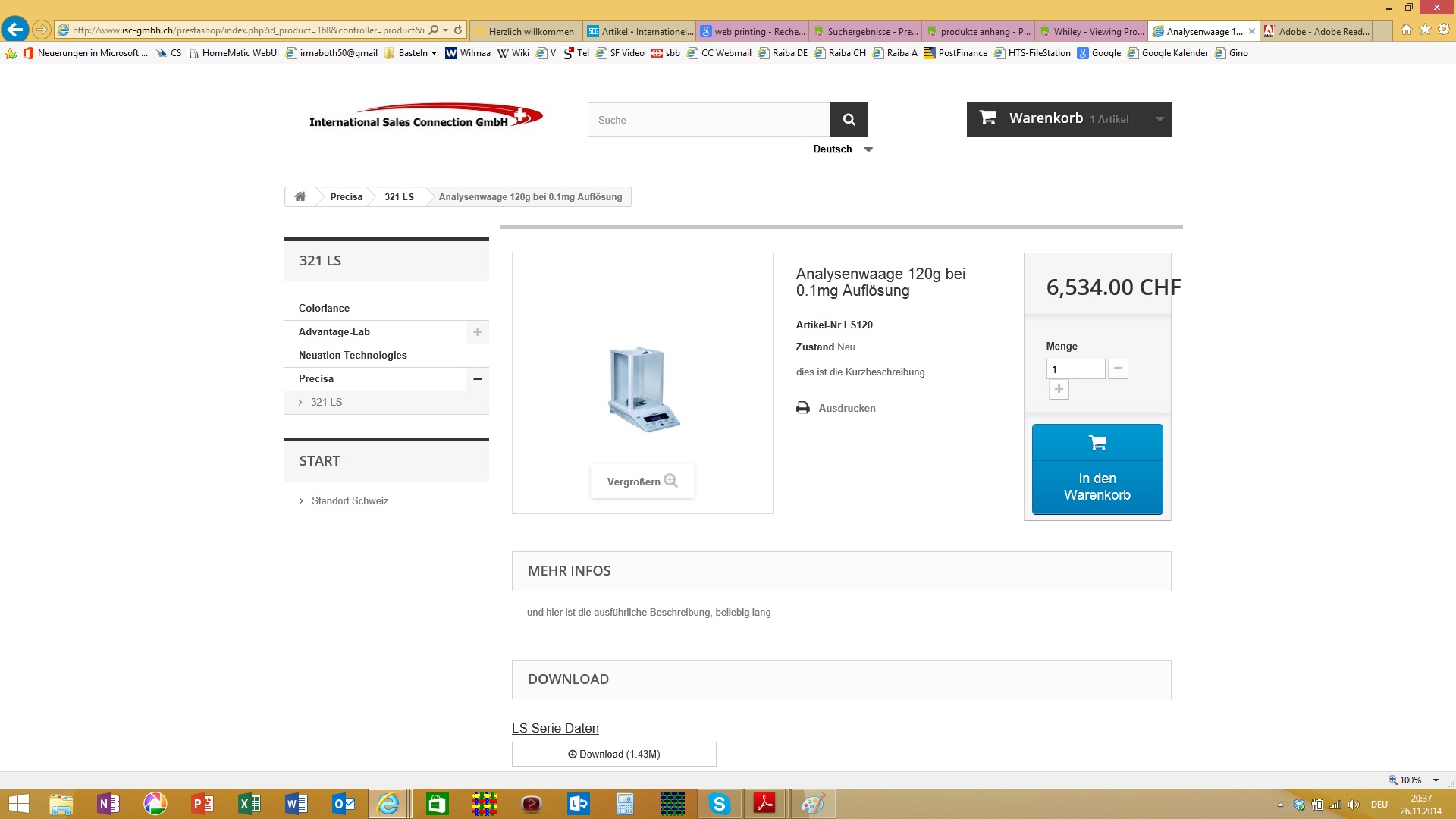The height and width of the screenshot is (819, 1456).
Task: Click the Vergrößern zoom button
Action: click(642, 482)
